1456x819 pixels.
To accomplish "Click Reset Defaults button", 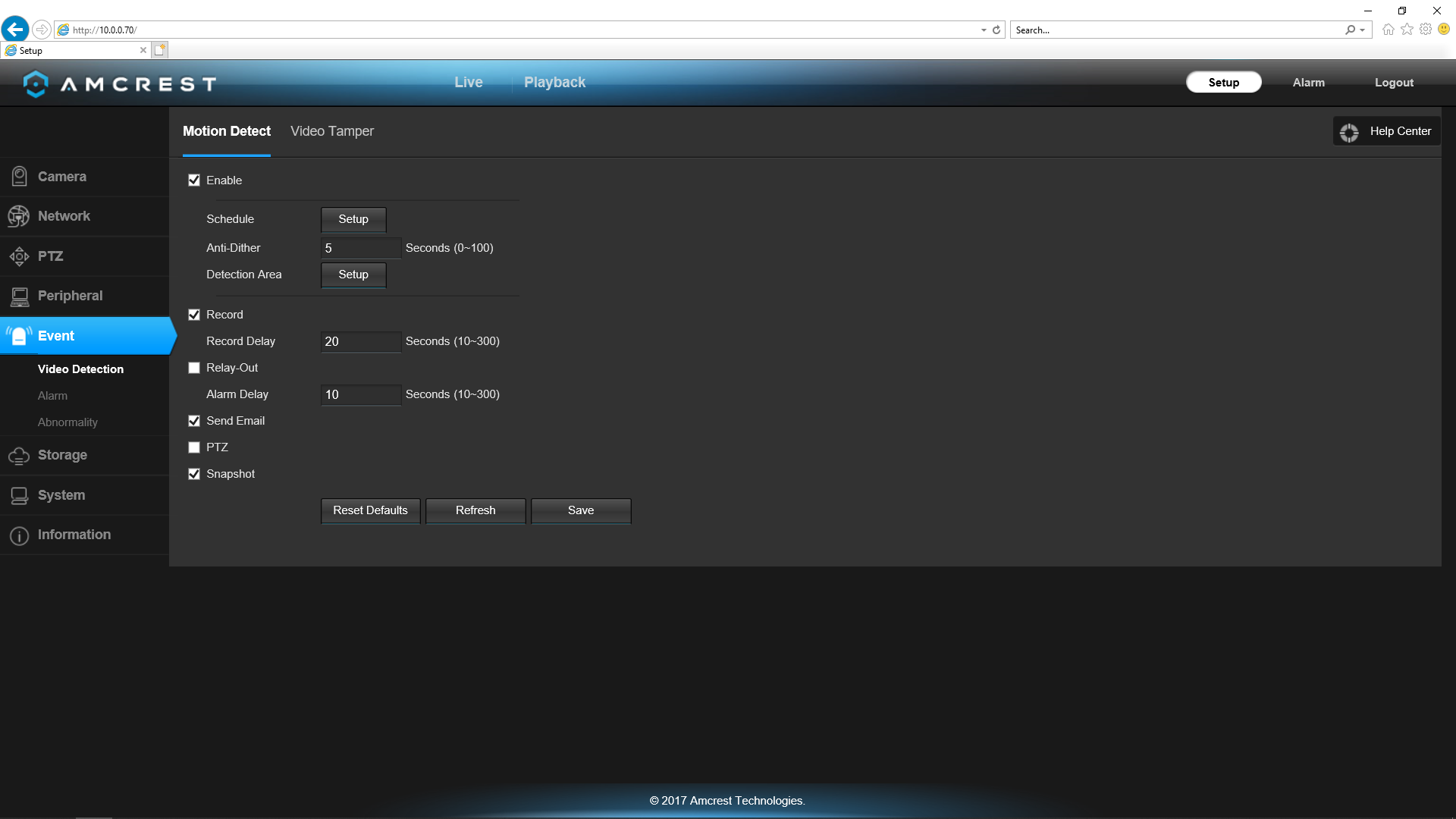I will 370,510.
